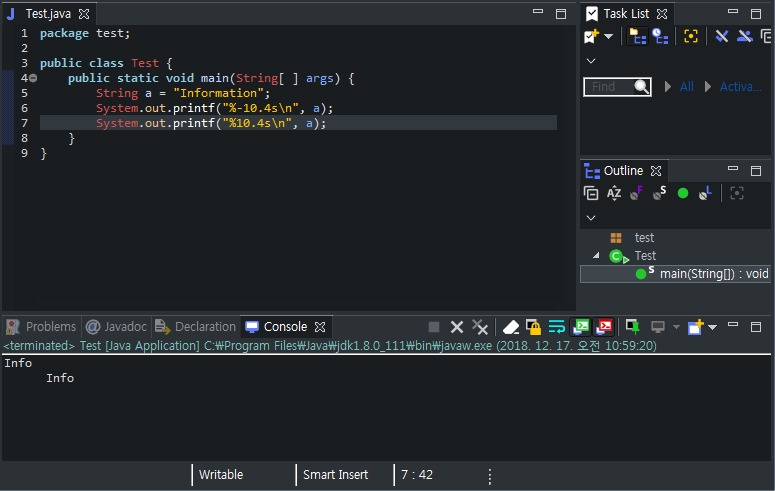Click the package test; line
The width and height of the screenshot is (775, 491).
tap(85, 33)
